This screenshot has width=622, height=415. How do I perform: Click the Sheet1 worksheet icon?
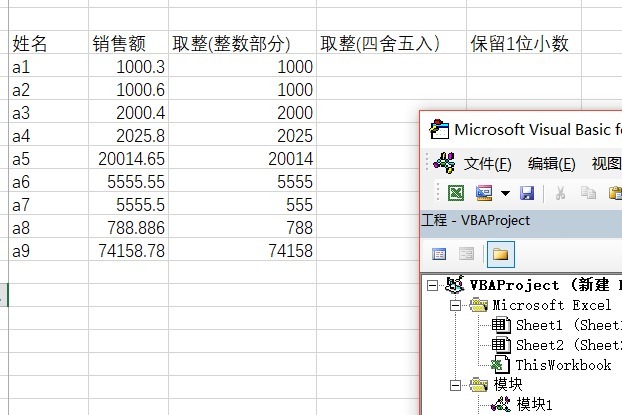click(x=501, y=325)
